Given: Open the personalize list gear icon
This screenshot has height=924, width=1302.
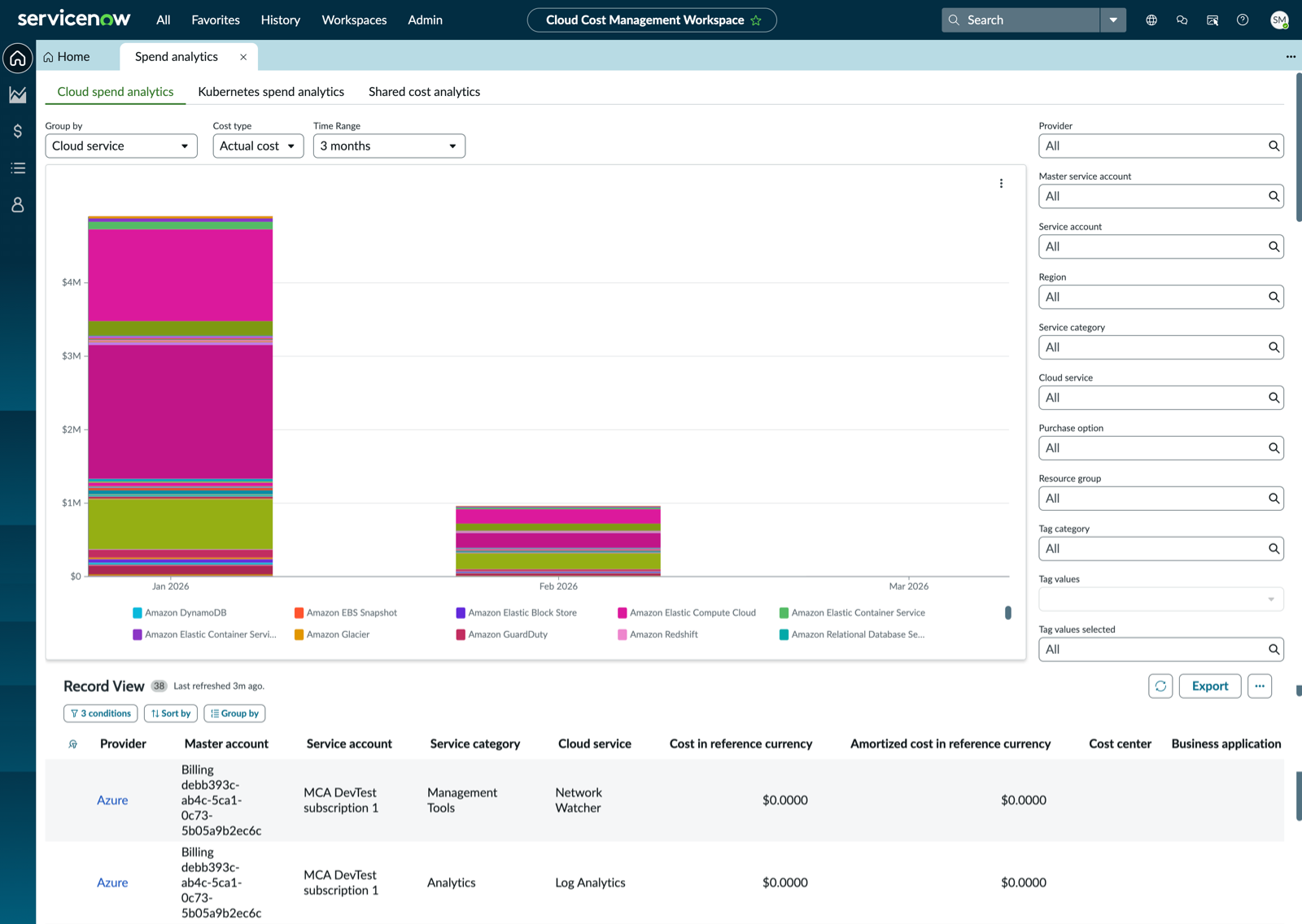Looking at the screenshot, I should pyautogui.click(x=72, y=744).
